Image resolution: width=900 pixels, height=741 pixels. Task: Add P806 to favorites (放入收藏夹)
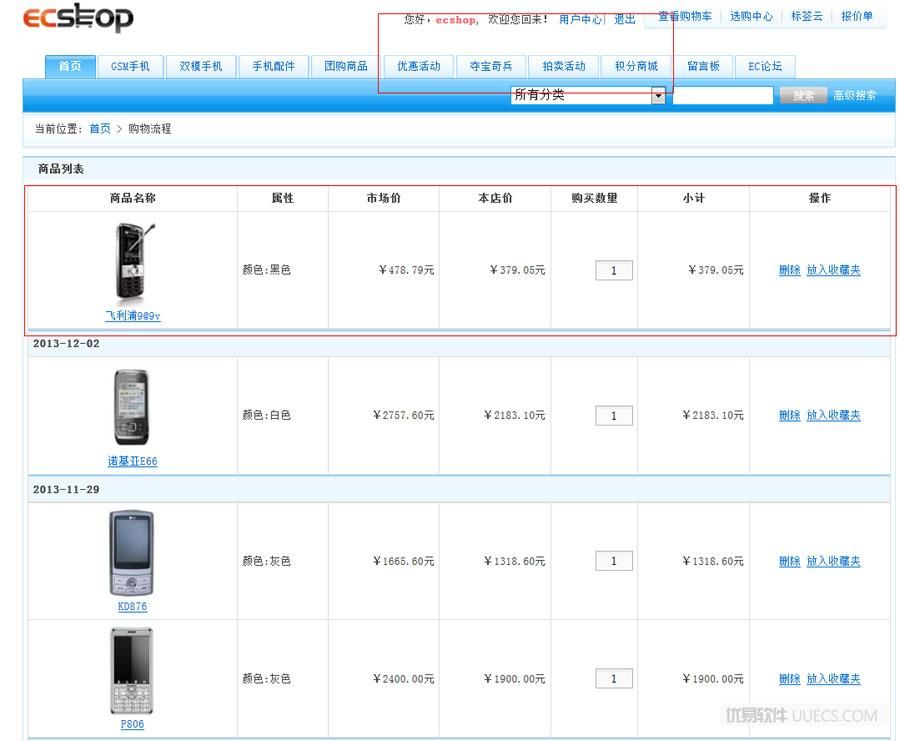pyautogui.click(x=833, y=678)
